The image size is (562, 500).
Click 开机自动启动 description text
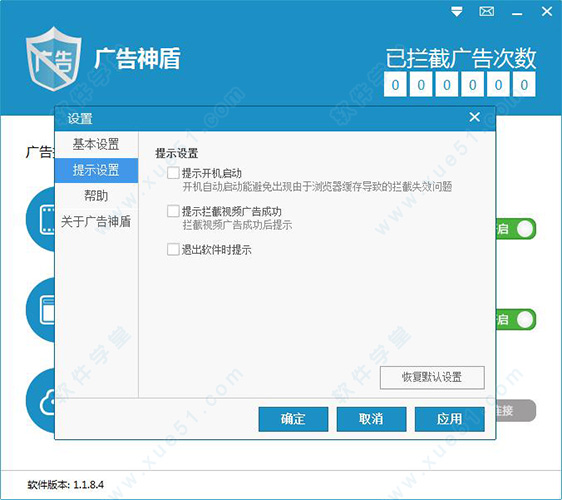(x=317, y=187)
